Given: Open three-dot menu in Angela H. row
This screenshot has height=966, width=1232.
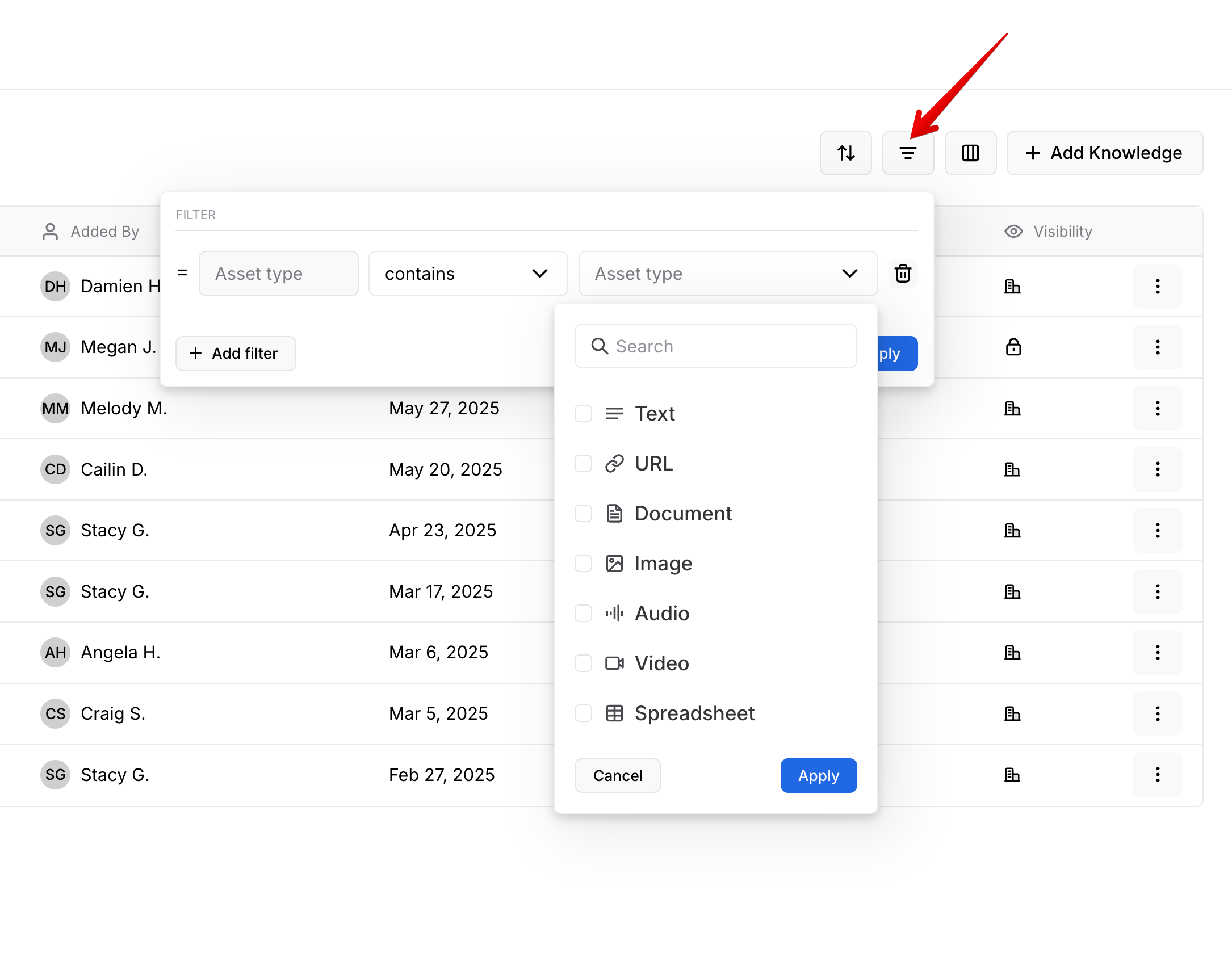Looking at the screenshot, I should tap(1157, 652).
